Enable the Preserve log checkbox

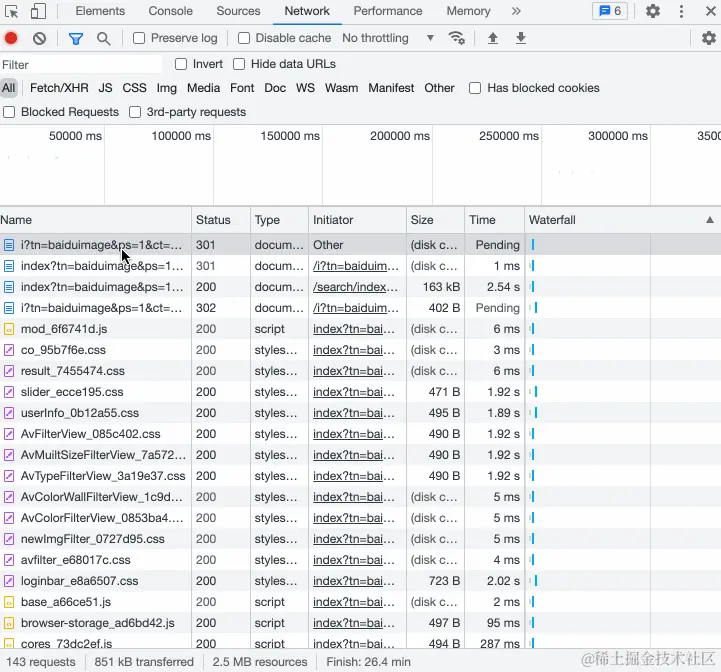[x=139, y=38]
